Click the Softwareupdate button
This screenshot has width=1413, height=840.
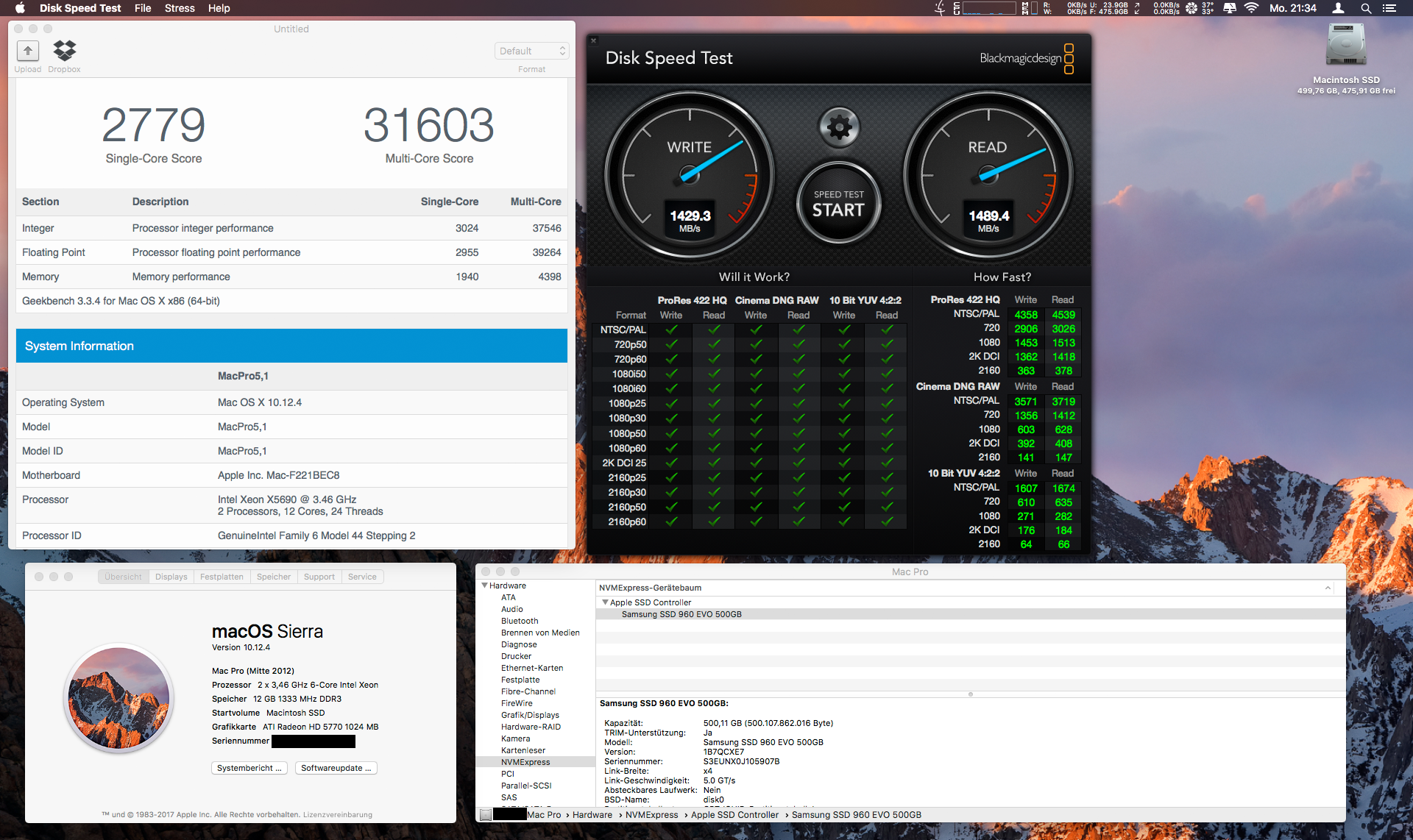pos(336,768)
